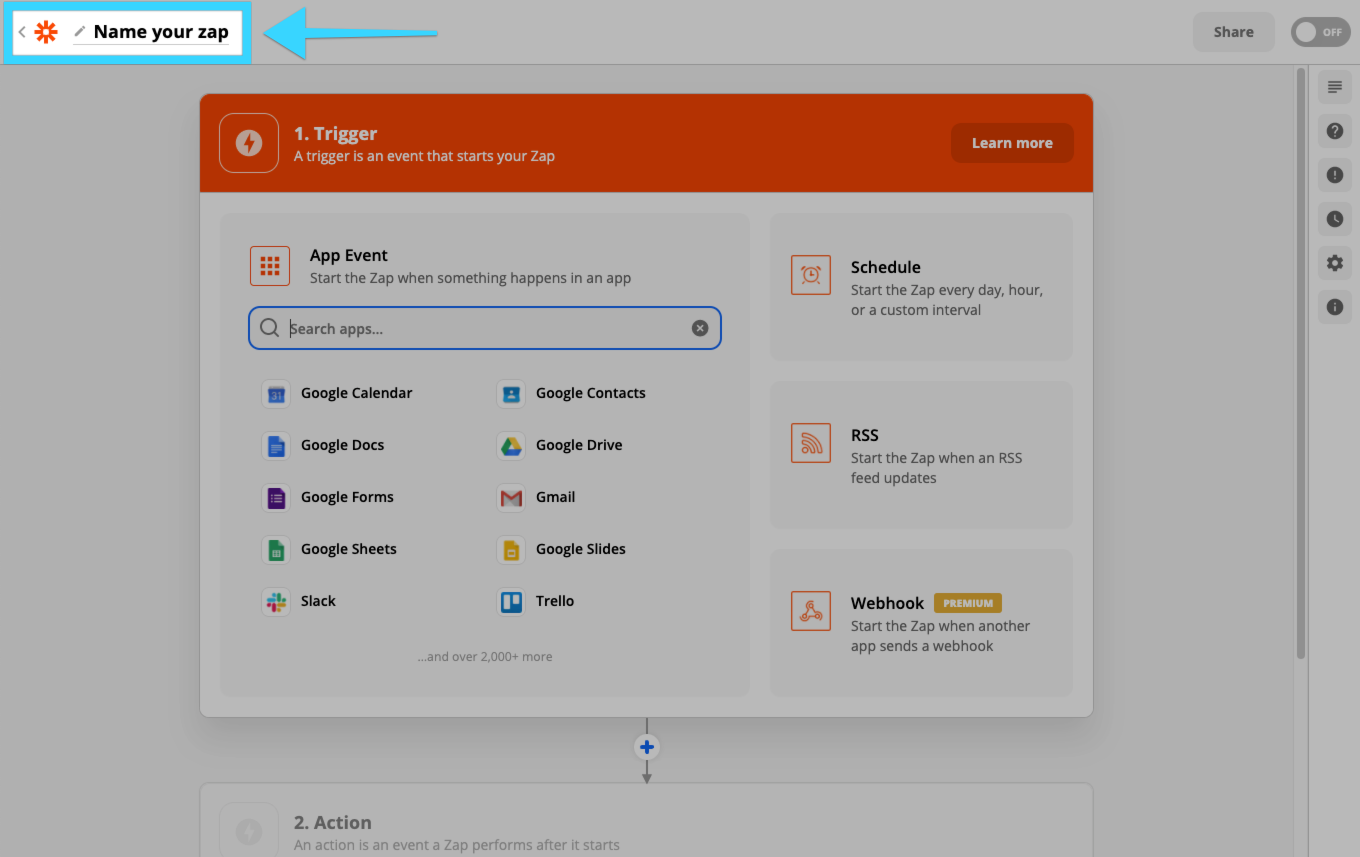The width and height of the screenshot is (1360, 857).
Task: Select the Google Slides app icon
Action: pos(511,550)
